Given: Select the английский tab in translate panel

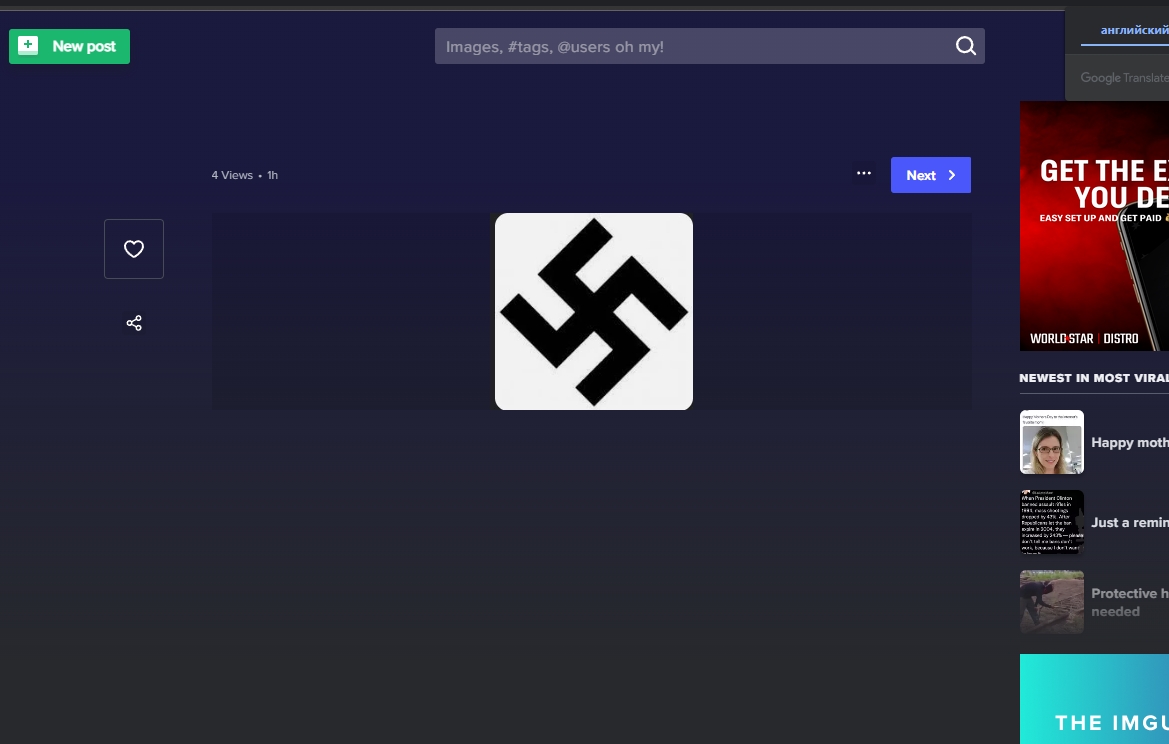Looking at the screenshot, I should pos(1134,30).
